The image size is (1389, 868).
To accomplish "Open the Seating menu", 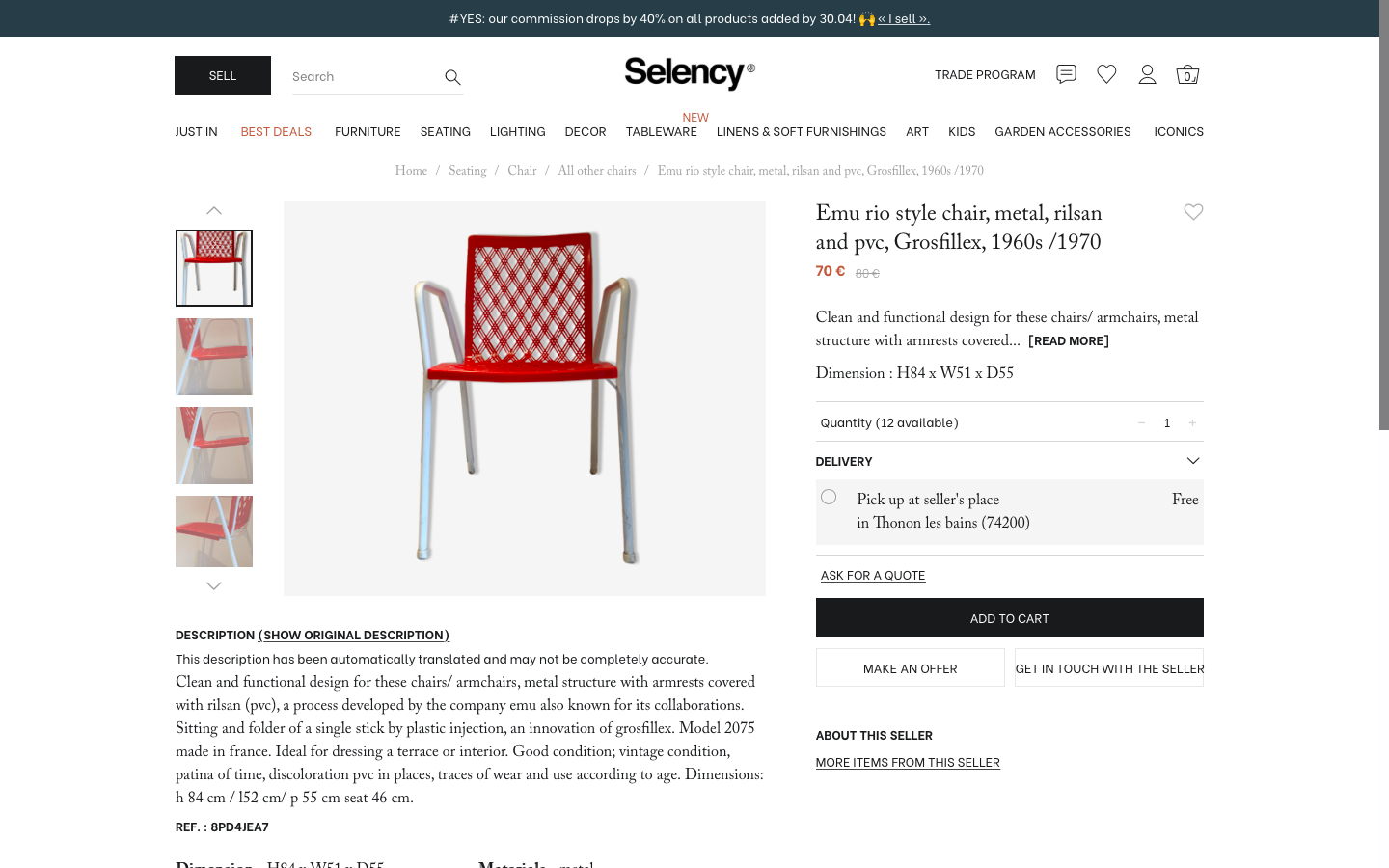I will [x=445, y=132].
